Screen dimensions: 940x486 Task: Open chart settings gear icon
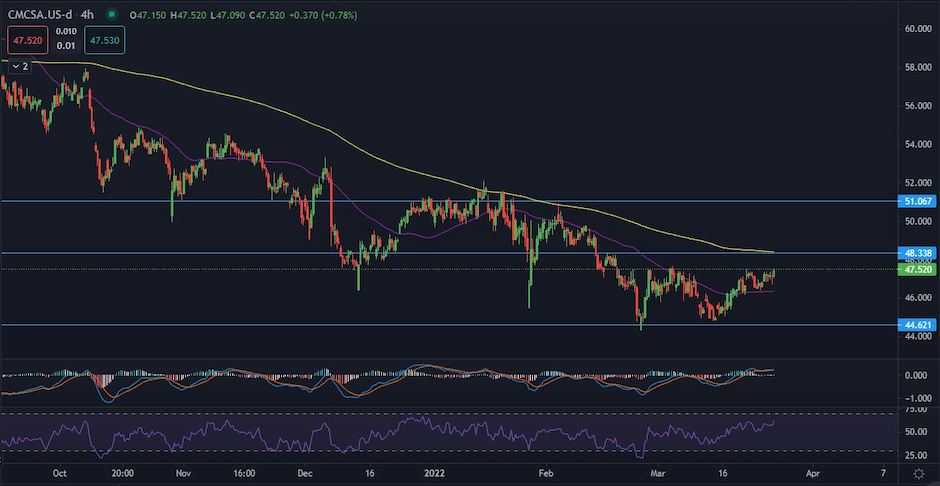[x=918, y=473]
